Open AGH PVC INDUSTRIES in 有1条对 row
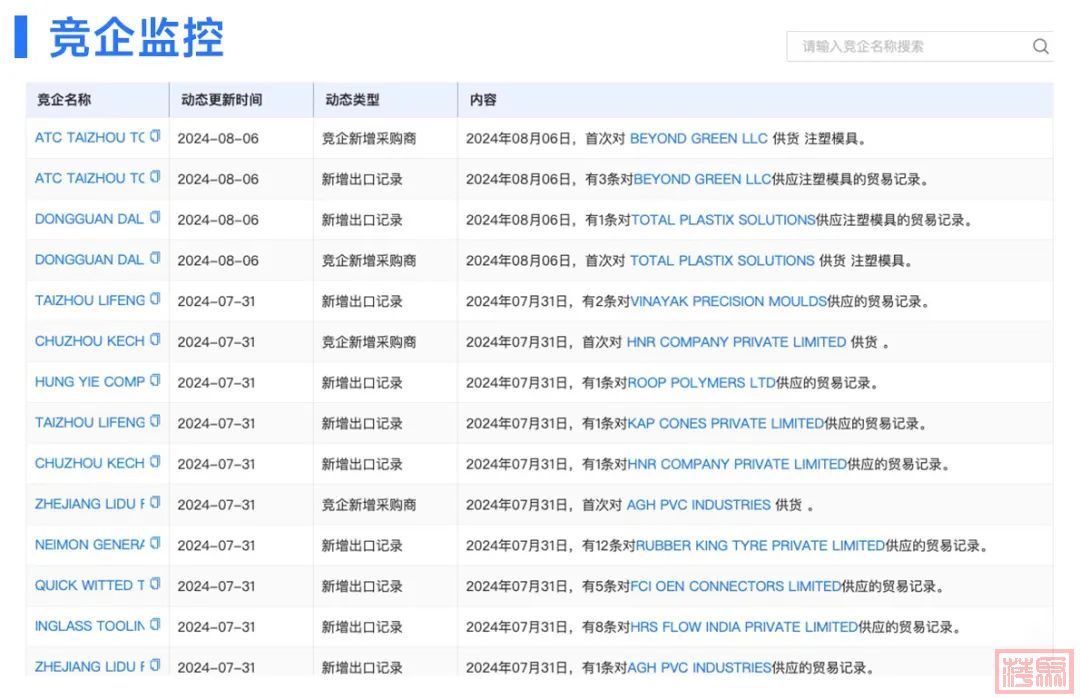The image size is (1080, 699). click(699, 667)
